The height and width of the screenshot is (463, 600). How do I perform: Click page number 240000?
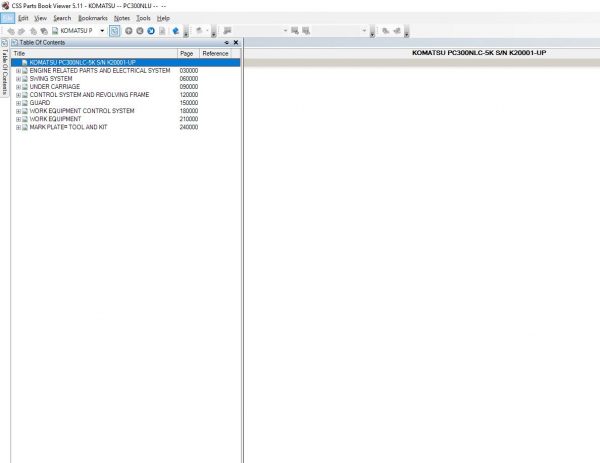point(189,127)
